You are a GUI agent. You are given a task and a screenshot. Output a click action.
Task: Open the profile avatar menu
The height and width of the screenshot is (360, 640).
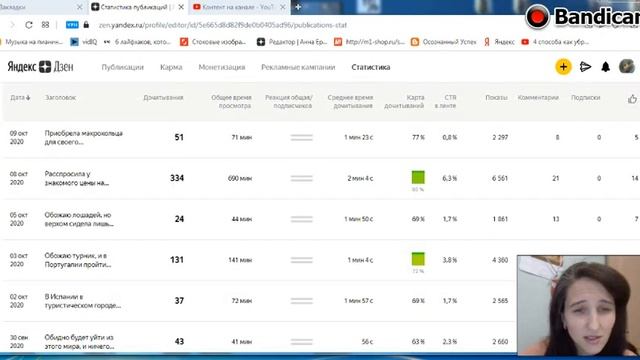pos(627,67)
